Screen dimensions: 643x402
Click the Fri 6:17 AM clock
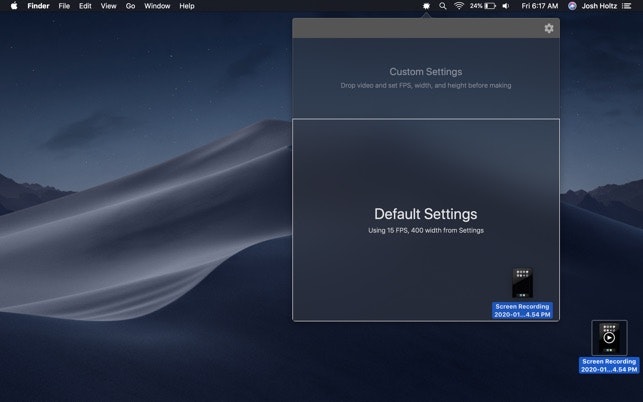coord(540,6)
